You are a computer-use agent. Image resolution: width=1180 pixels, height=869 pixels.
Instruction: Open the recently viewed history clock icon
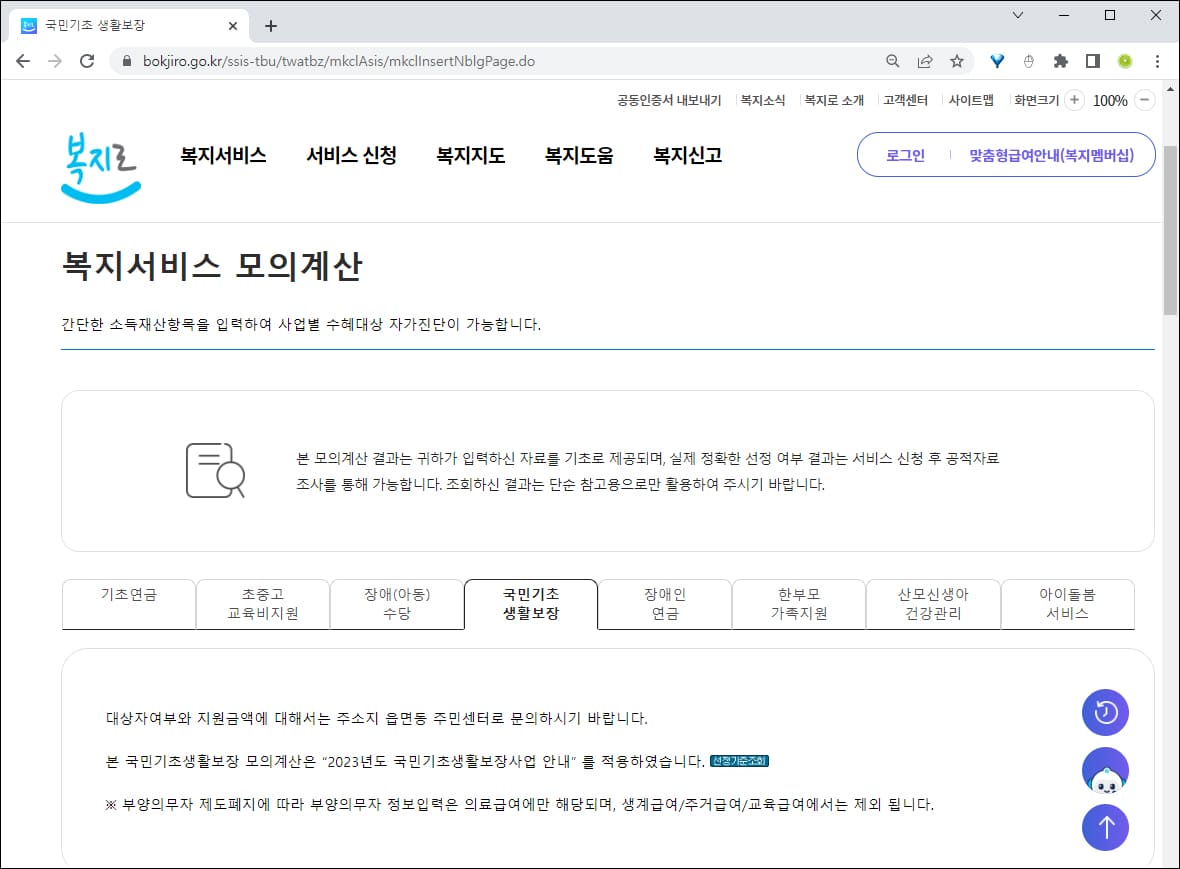pyautogui.click(x=1104, y=711)
